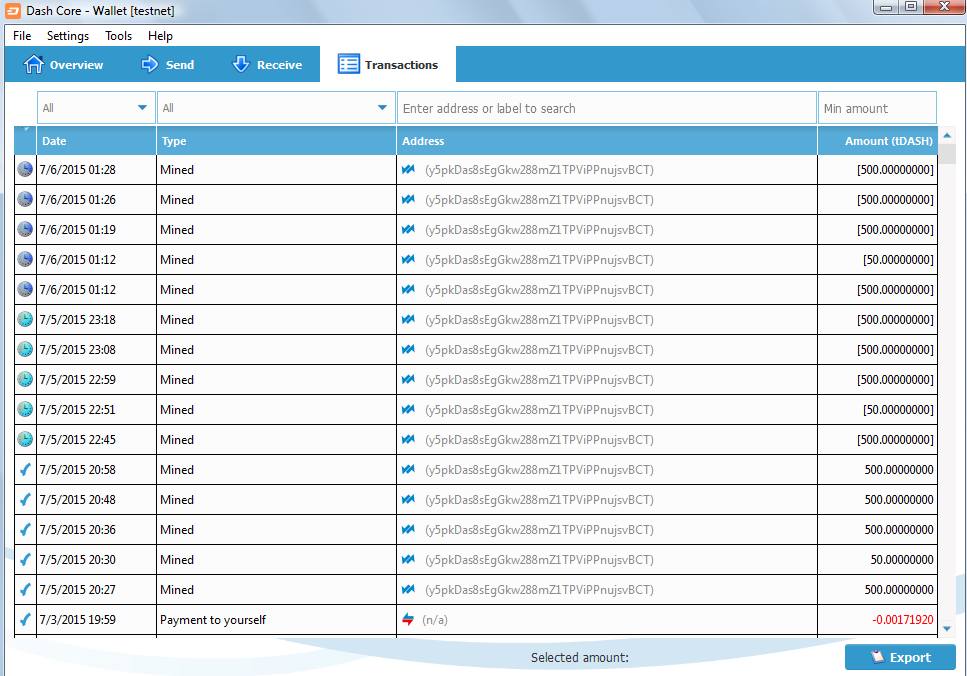Sort by the Amount (tDASH) column header

878,141
